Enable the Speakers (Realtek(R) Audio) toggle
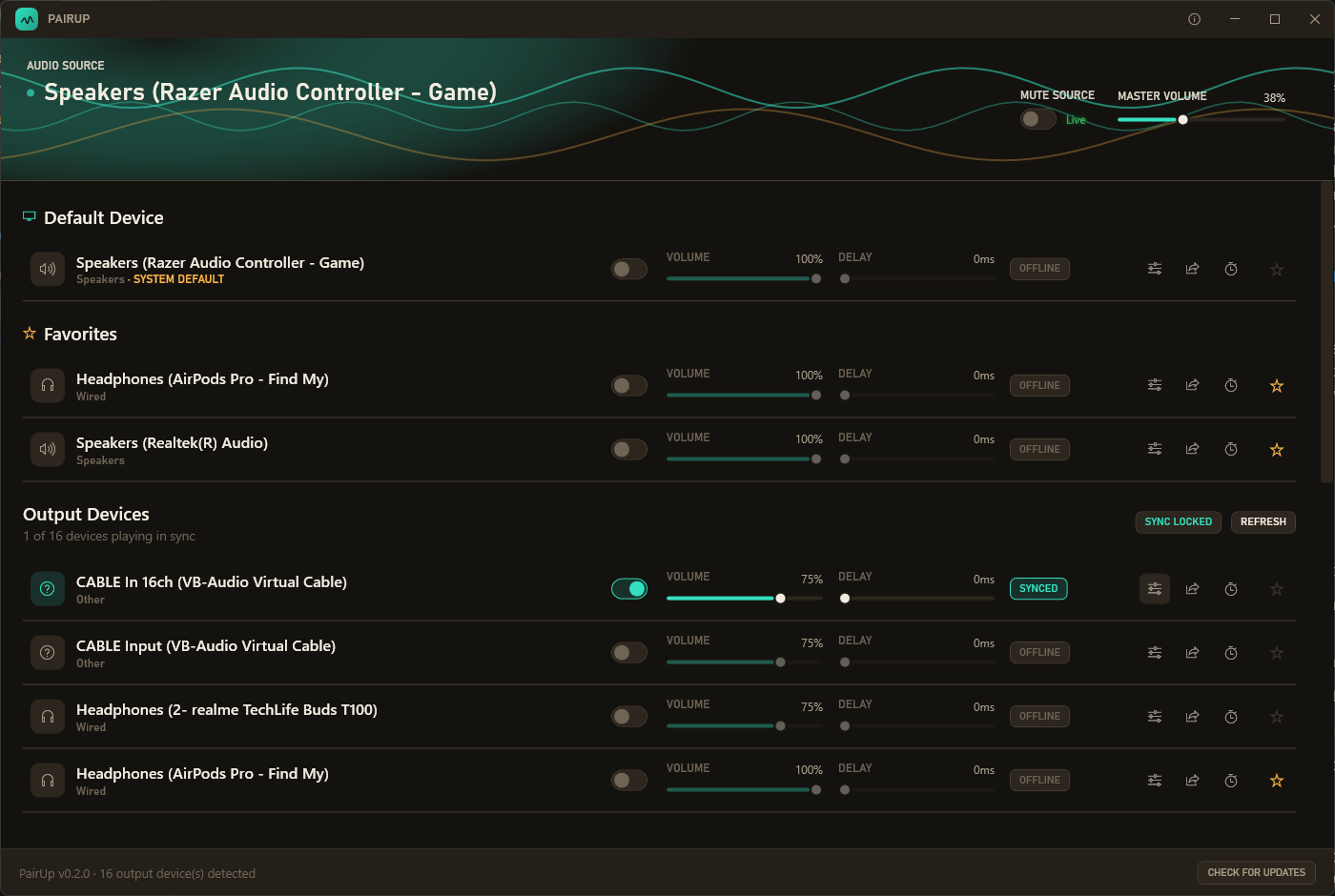 629,449
